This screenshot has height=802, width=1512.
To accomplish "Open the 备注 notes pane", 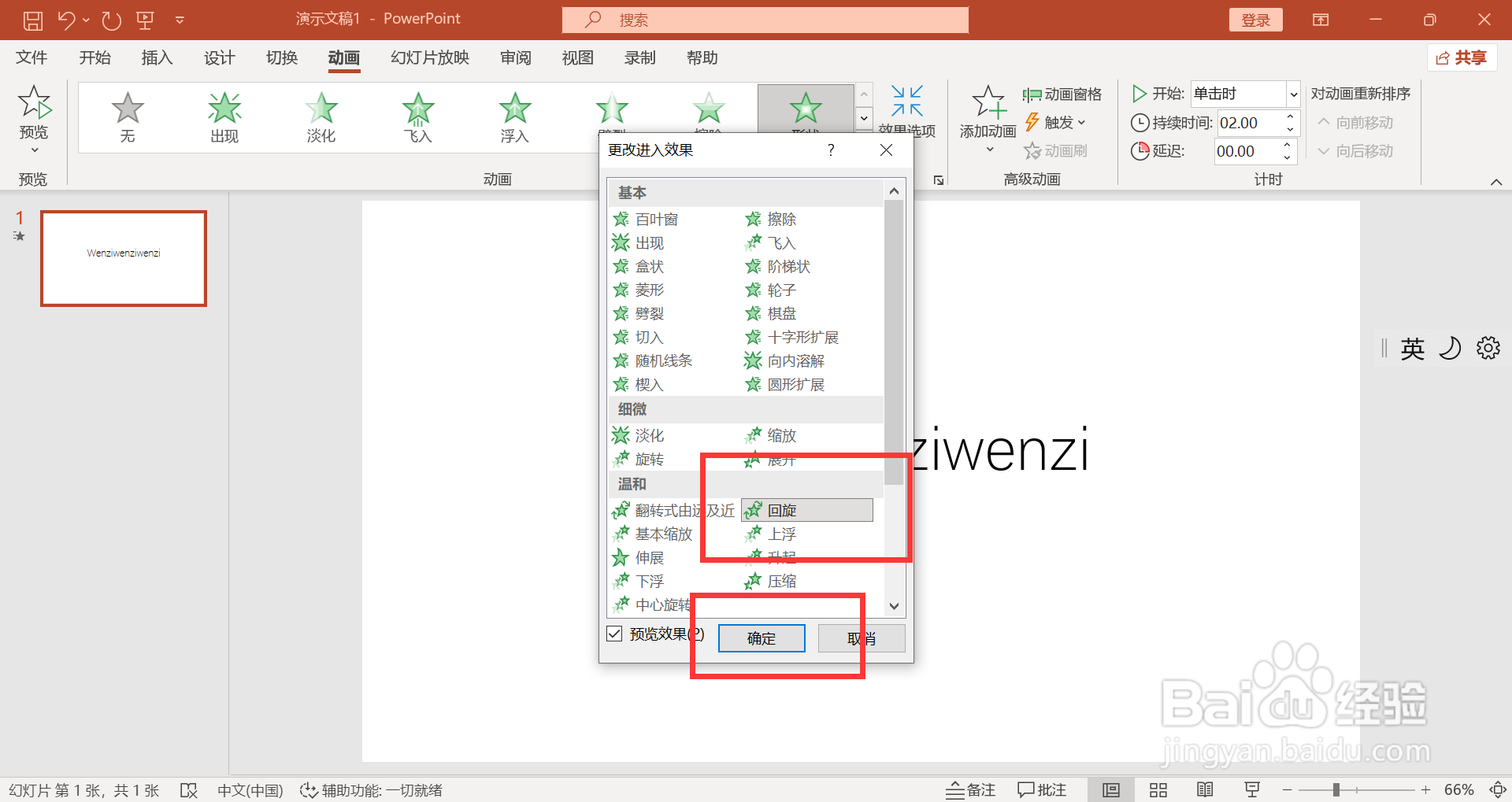I will [x=971, y=790].
